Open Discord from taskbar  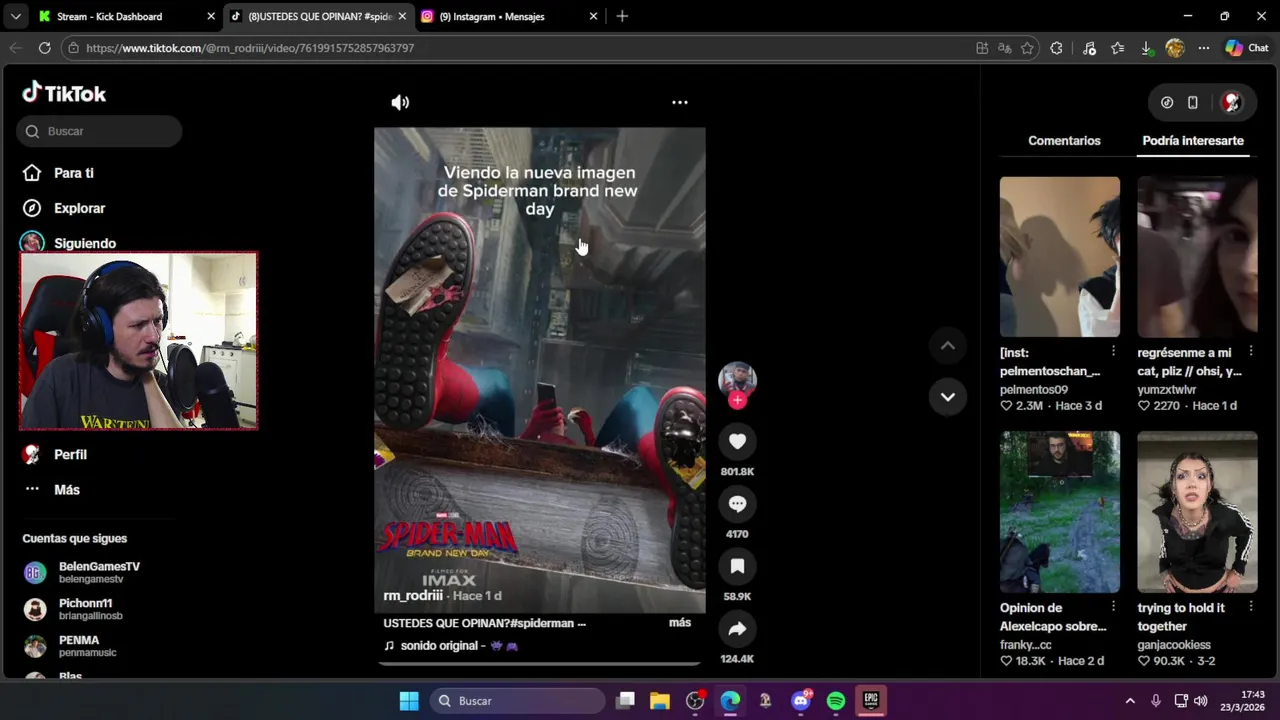[801, 701]
